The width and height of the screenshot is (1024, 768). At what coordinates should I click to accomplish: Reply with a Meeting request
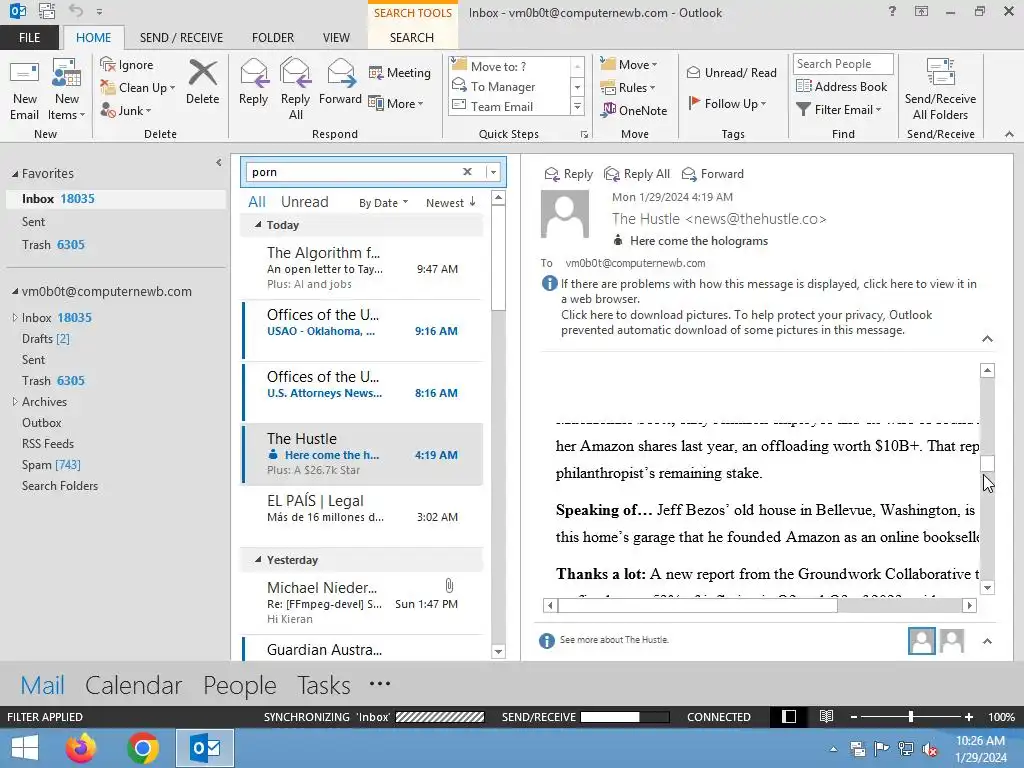pos(400,72)
